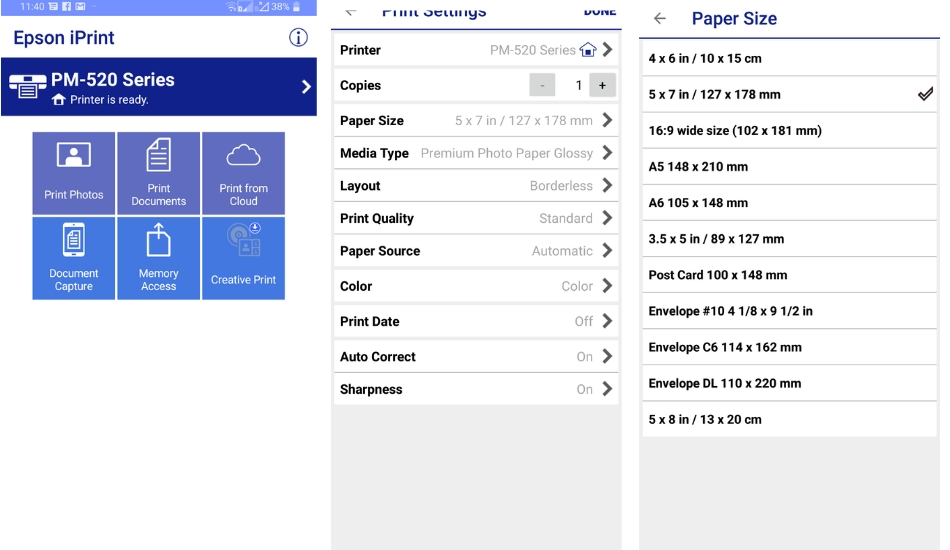Tap the Epson iPrint app title
The width and height of the screenshot is (950, 550).
coord(64,38)
